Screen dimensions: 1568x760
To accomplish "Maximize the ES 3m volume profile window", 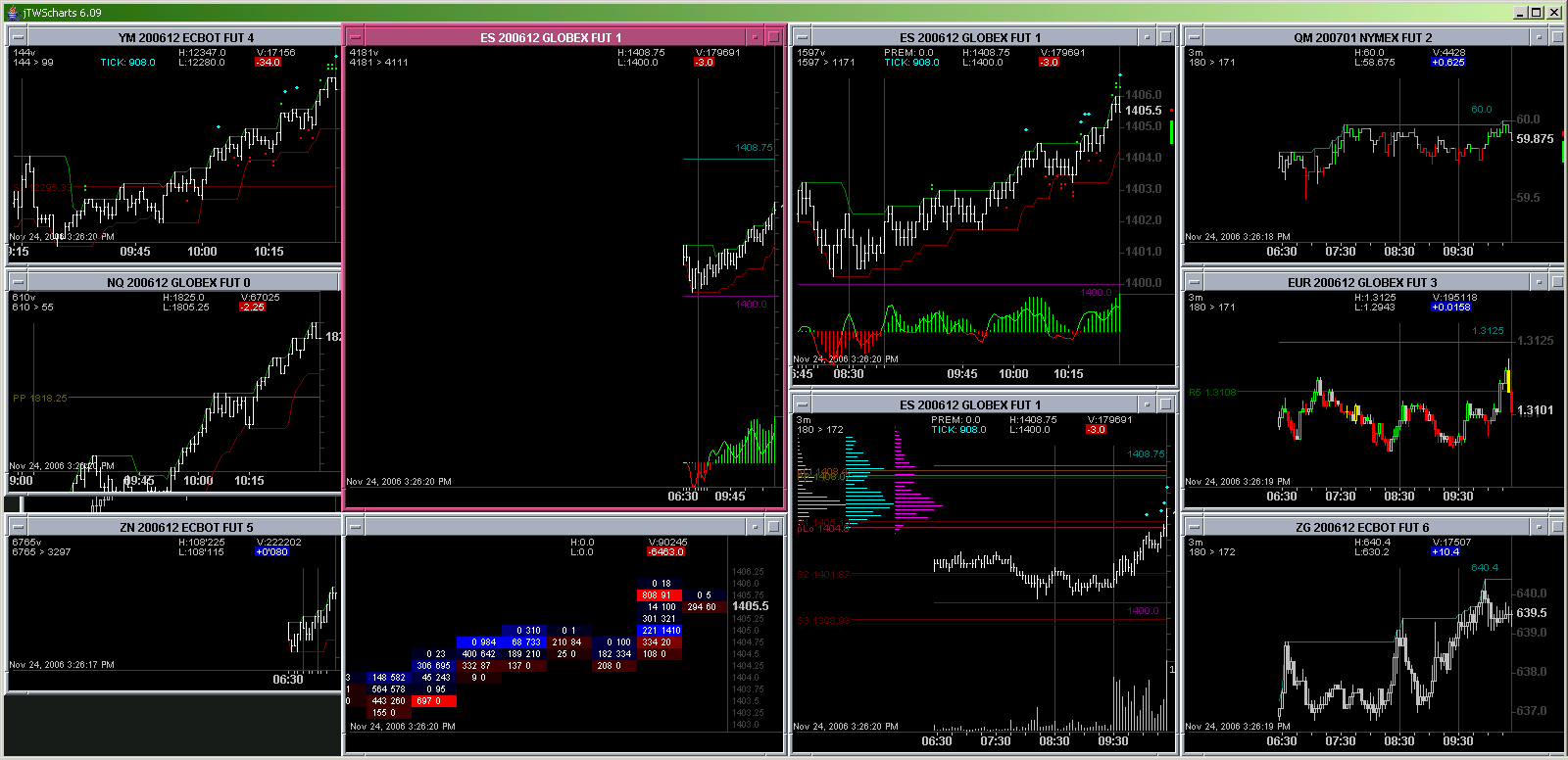I will pyautogui.click(x=1165, y=404).
